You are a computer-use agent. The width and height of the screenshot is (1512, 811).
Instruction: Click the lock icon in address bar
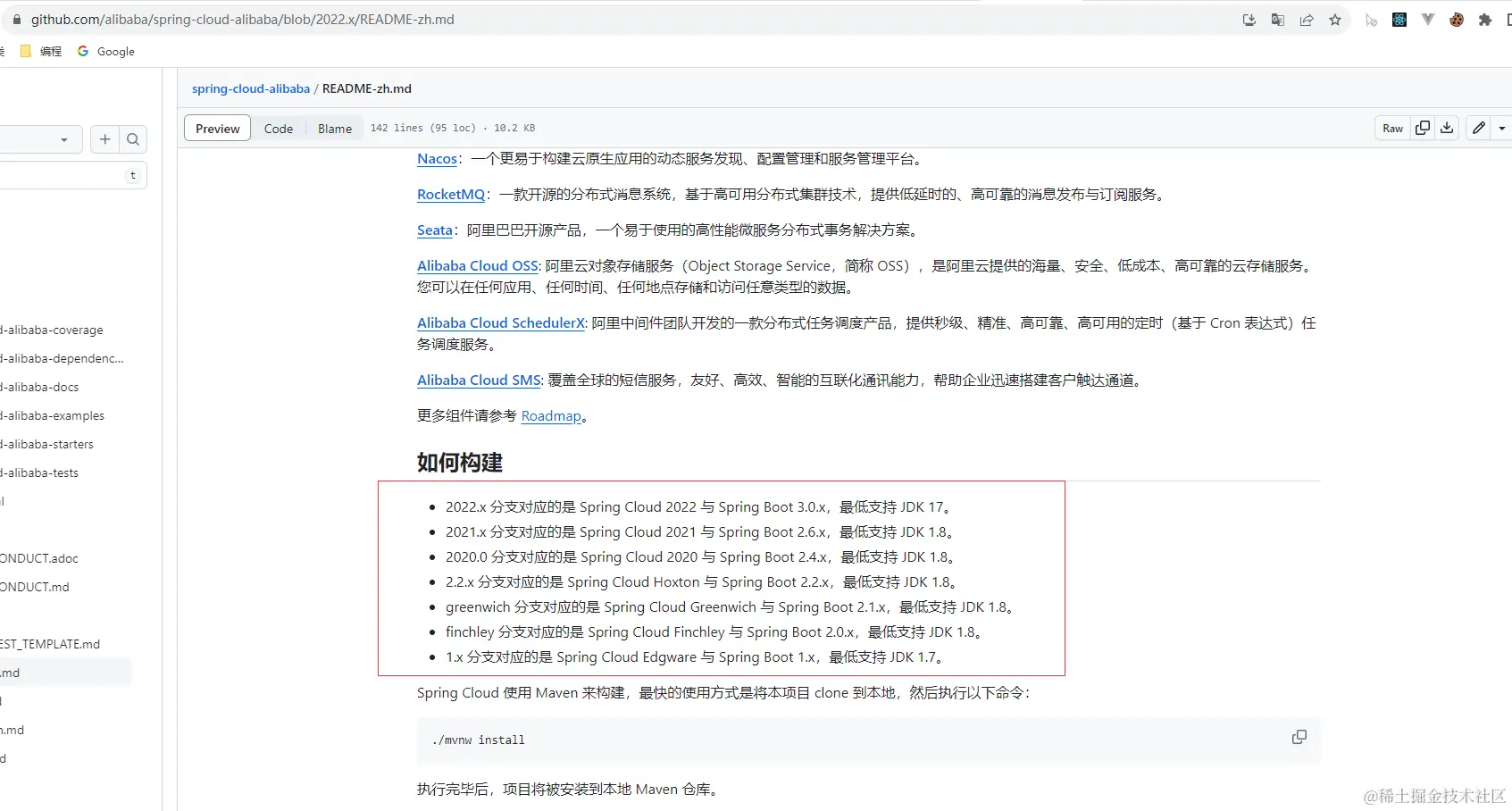point(16,19)
